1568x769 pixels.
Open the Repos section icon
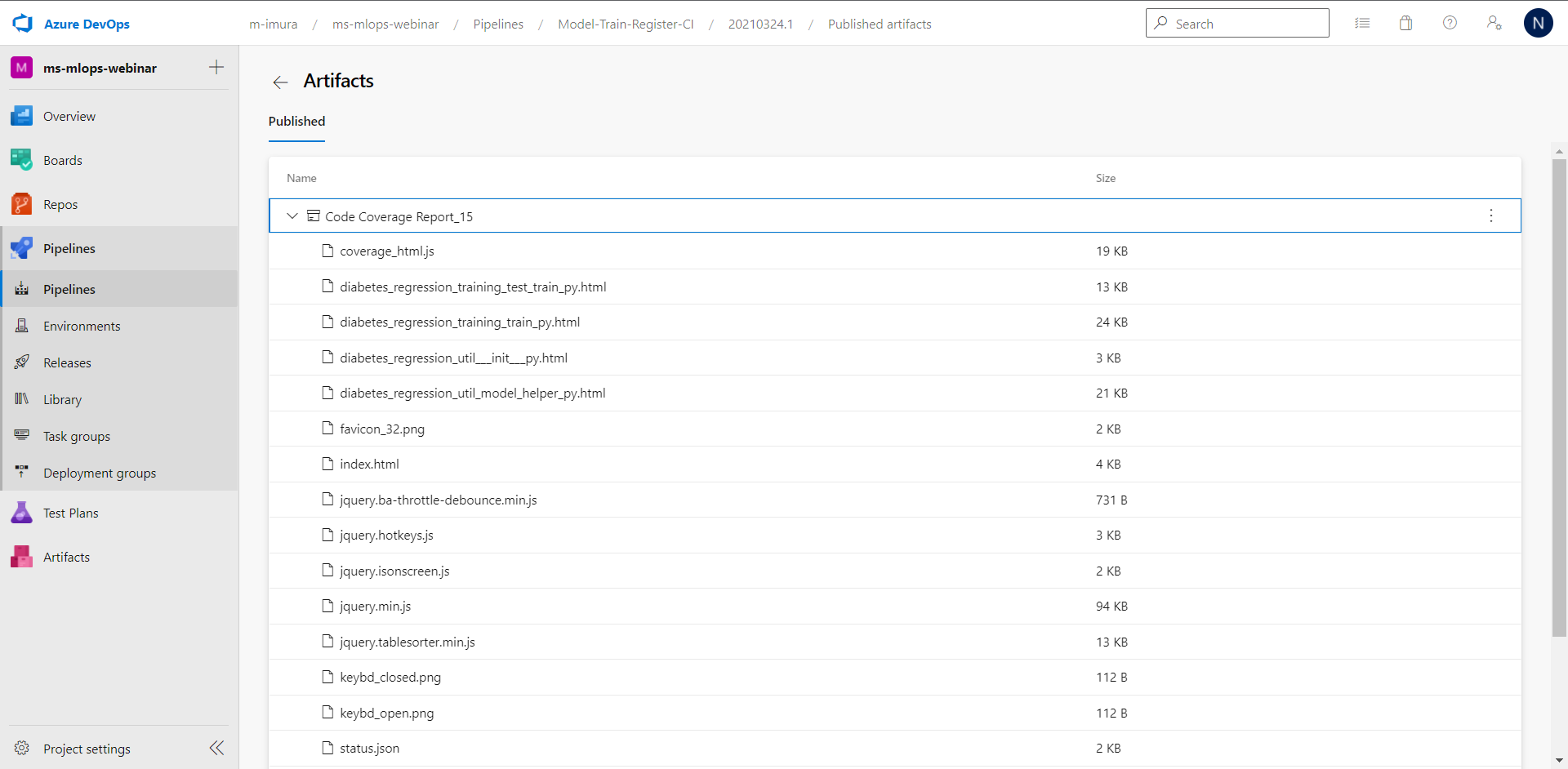[x=22, y=204]
